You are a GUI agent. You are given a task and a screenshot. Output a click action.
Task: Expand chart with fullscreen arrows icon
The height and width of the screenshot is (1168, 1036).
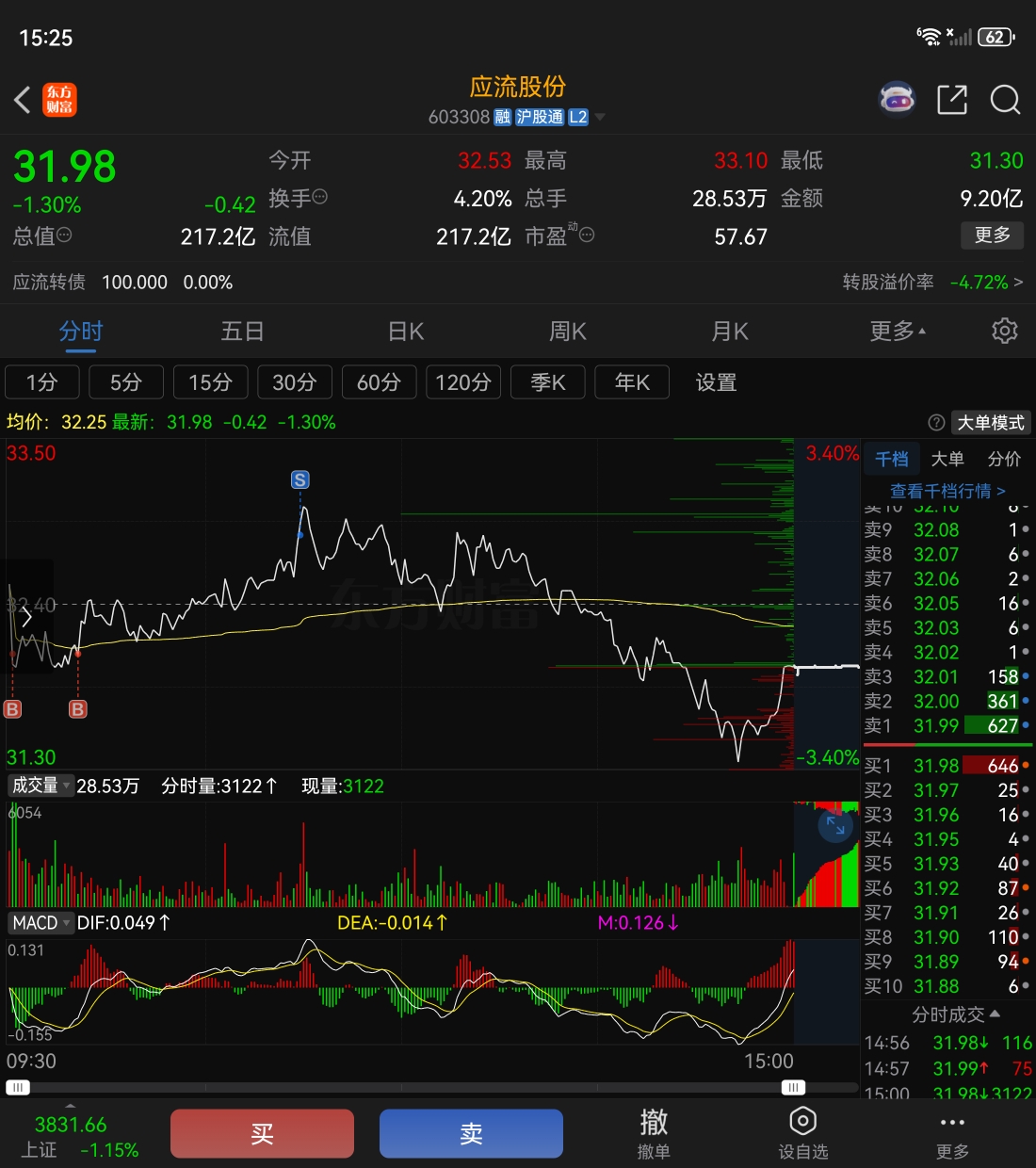pos(835,826)
